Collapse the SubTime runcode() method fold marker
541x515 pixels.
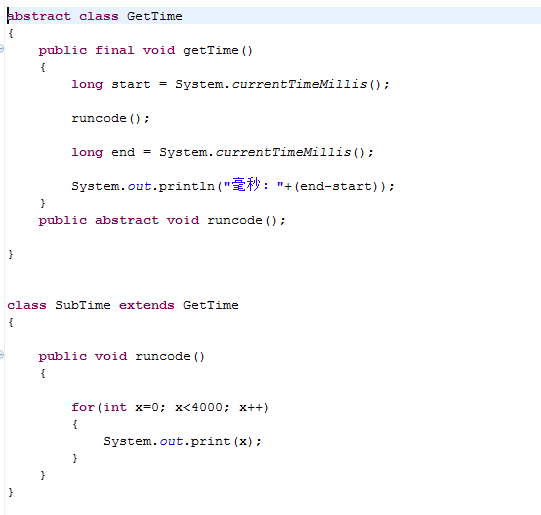tap(1, 355)
